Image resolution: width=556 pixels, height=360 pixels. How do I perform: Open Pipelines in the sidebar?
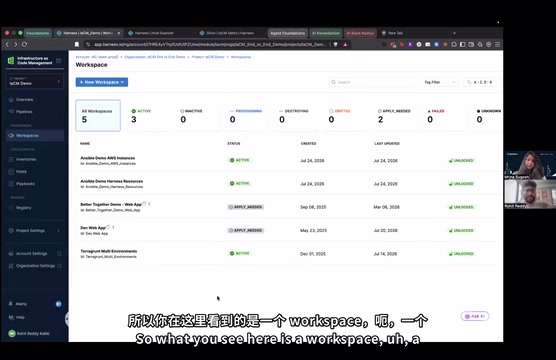(24, 112)
